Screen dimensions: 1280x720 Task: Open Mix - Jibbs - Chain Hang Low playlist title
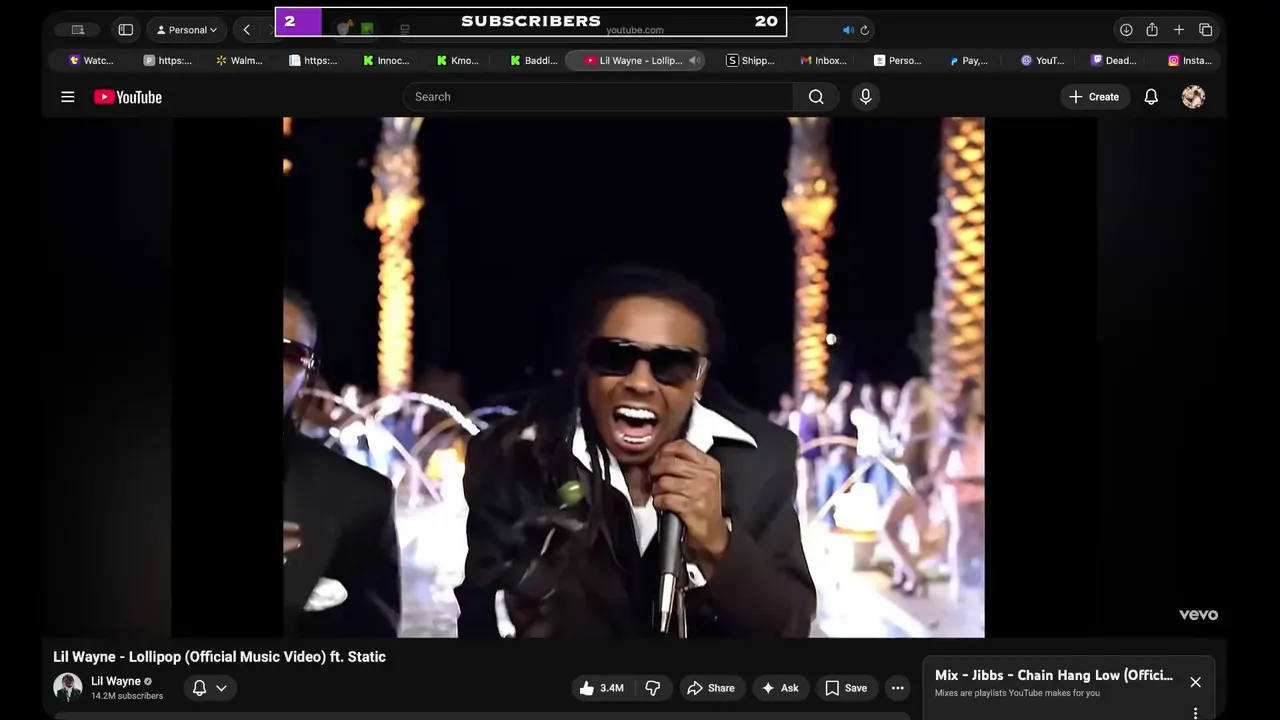pos(1054,676)
